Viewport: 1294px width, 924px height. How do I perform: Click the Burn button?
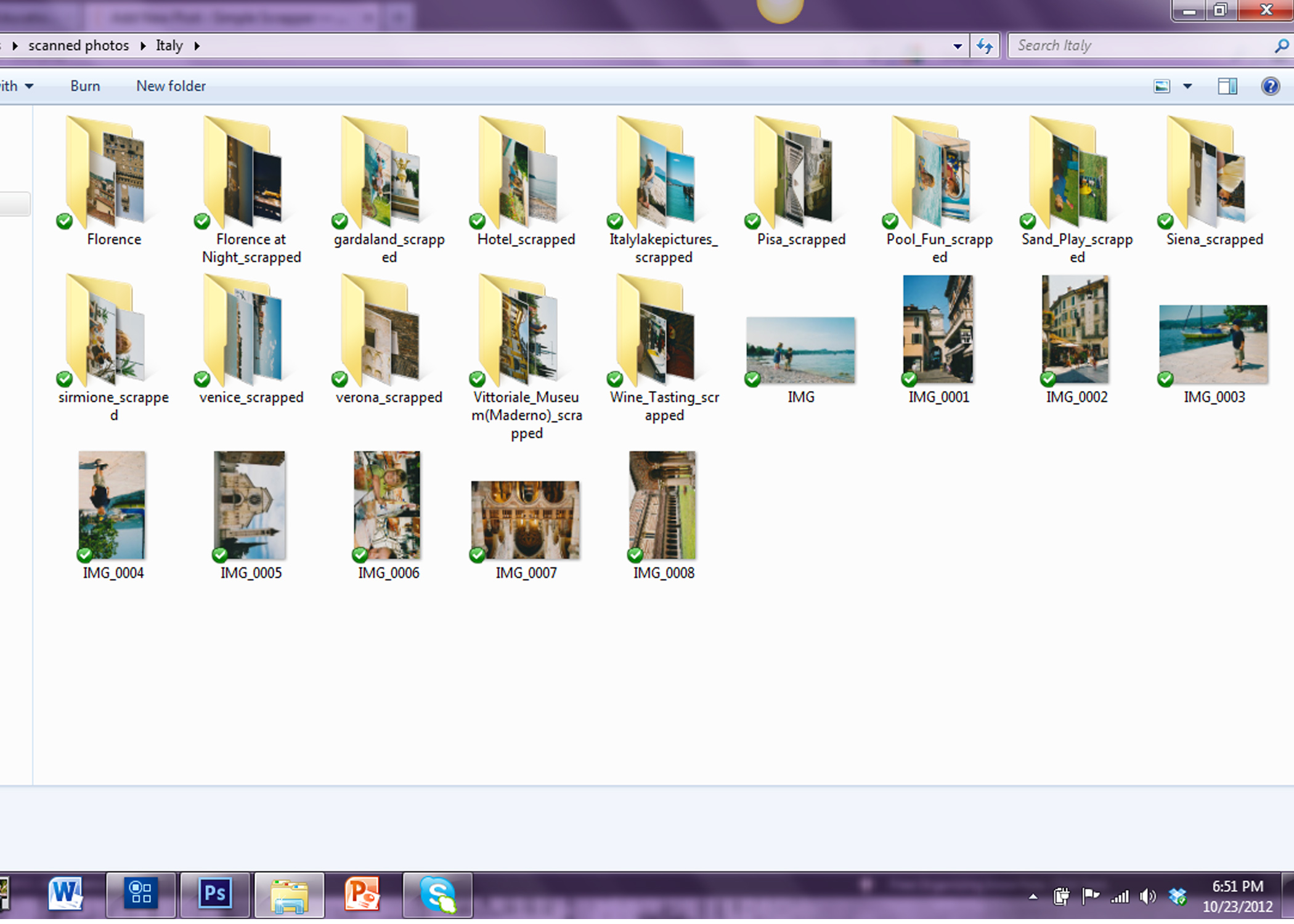coord(85,86)
